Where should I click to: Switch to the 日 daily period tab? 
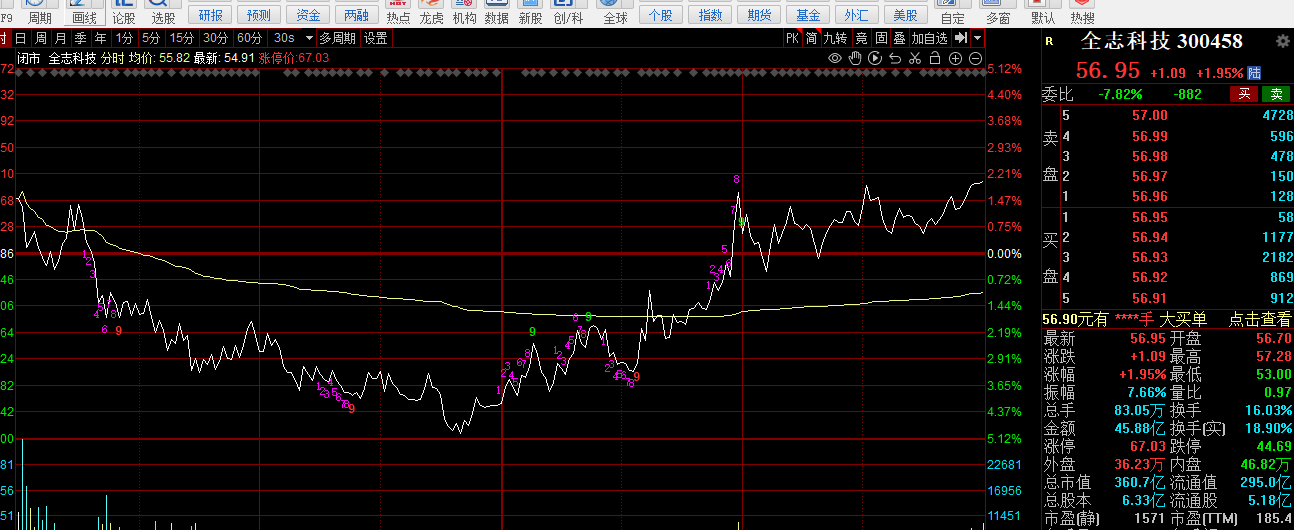(x=20, y=38)
